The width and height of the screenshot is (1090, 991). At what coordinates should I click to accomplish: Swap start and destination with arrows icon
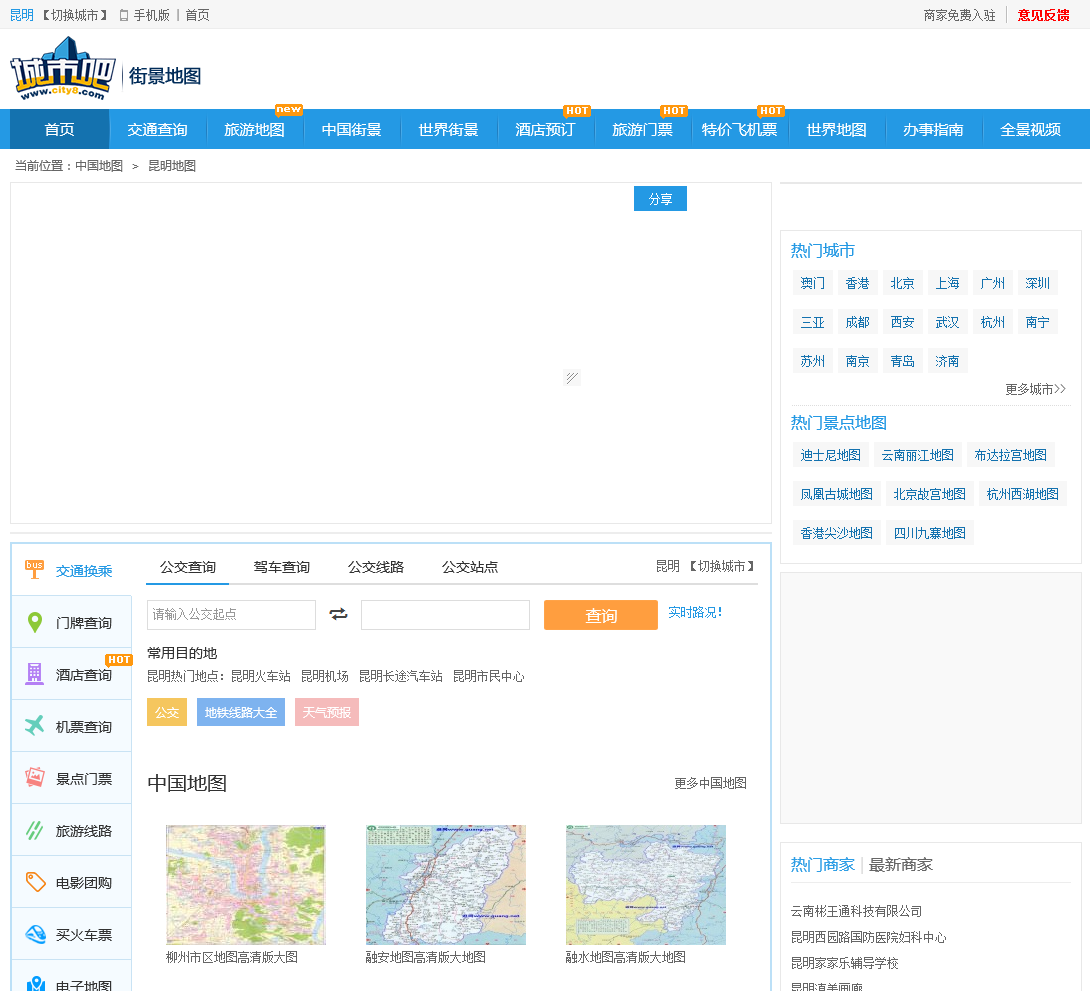pyautogui.click(x=338, y=614)
